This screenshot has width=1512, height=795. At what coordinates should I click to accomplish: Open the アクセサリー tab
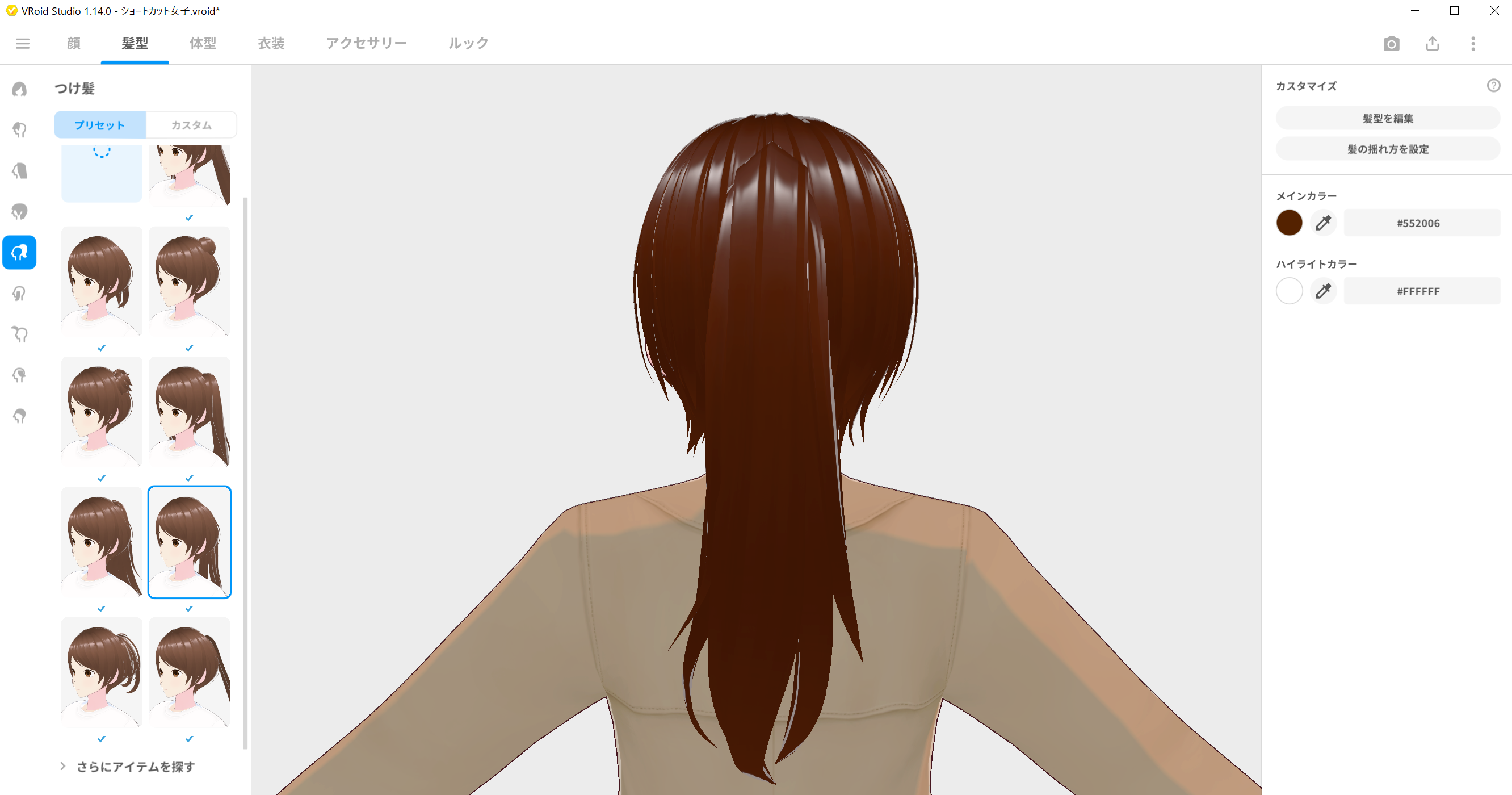pos(366,44)
